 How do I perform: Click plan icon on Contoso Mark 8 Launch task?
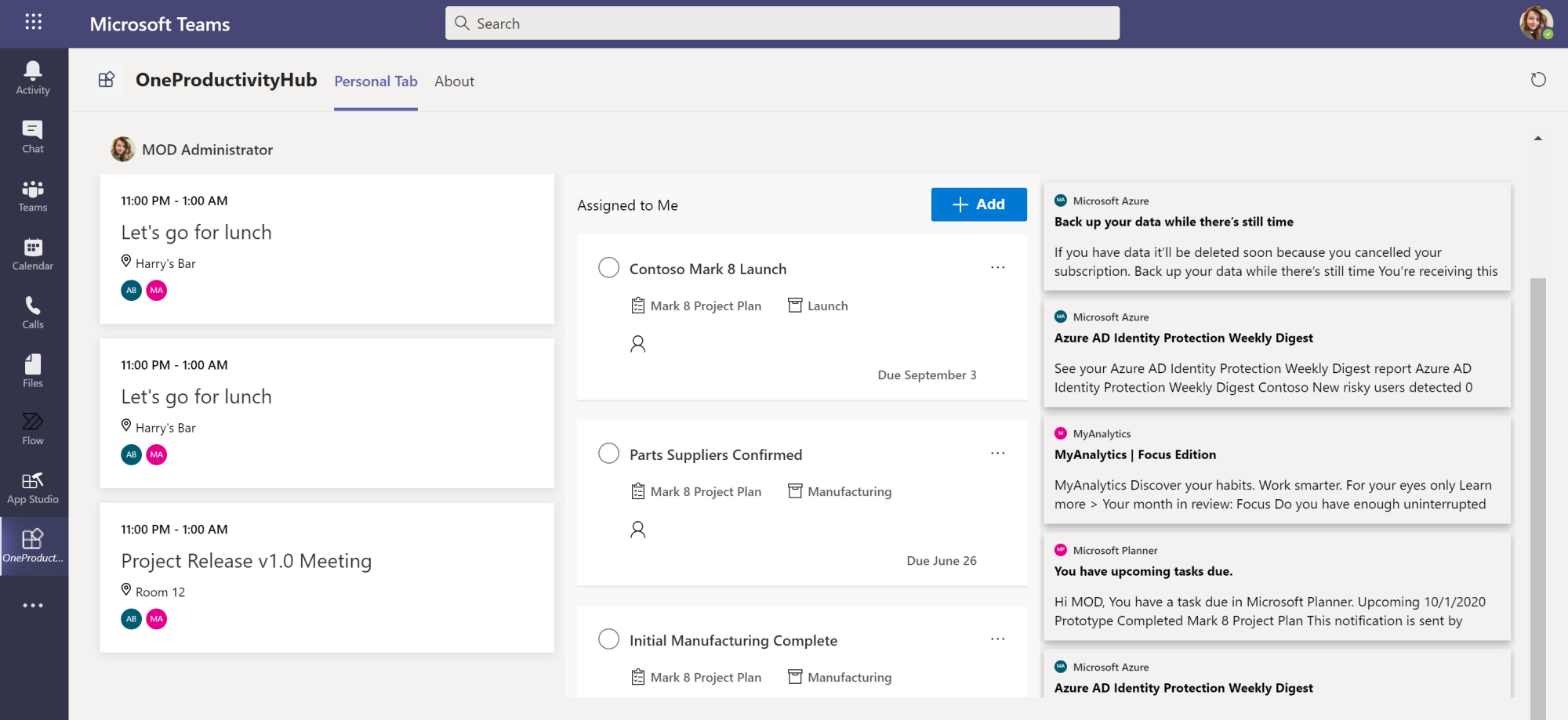click(x=638, y=306)
